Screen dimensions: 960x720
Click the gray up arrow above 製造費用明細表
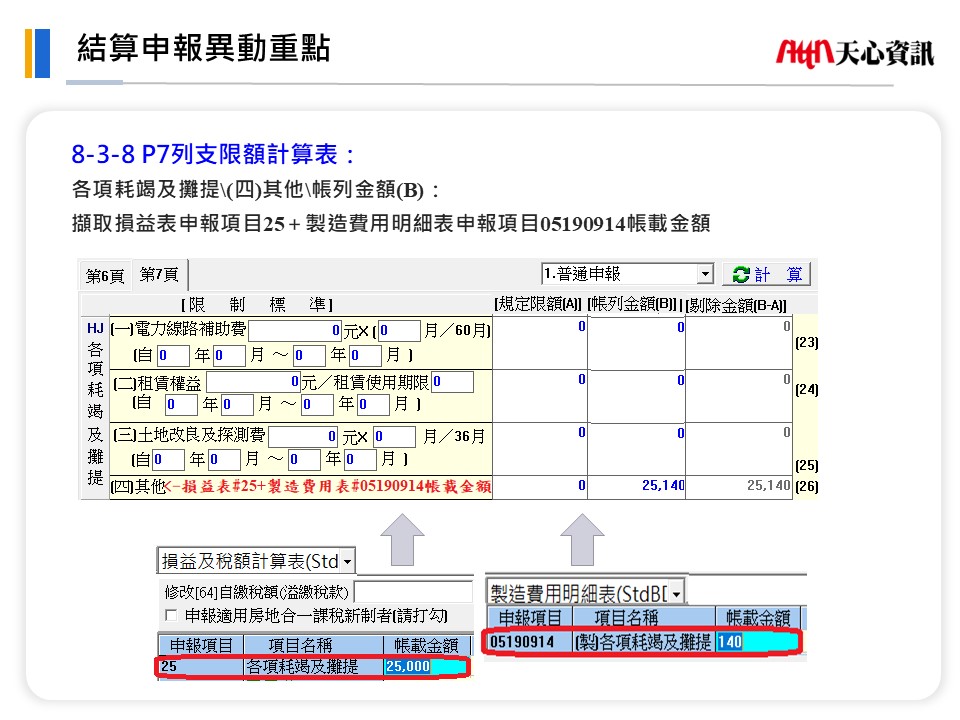(x=583, y=539)
